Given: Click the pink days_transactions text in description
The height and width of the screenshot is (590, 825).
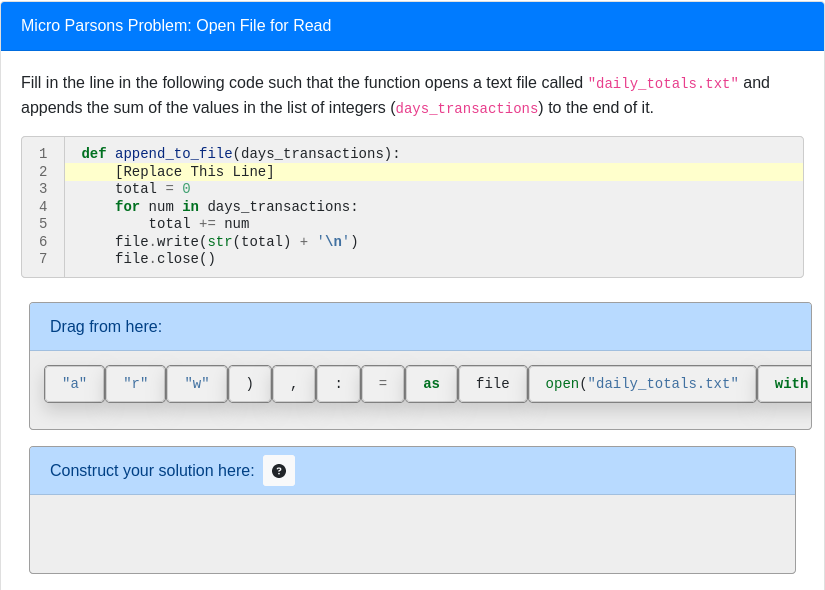Looking at the screenshot, I should coord(467,109).
